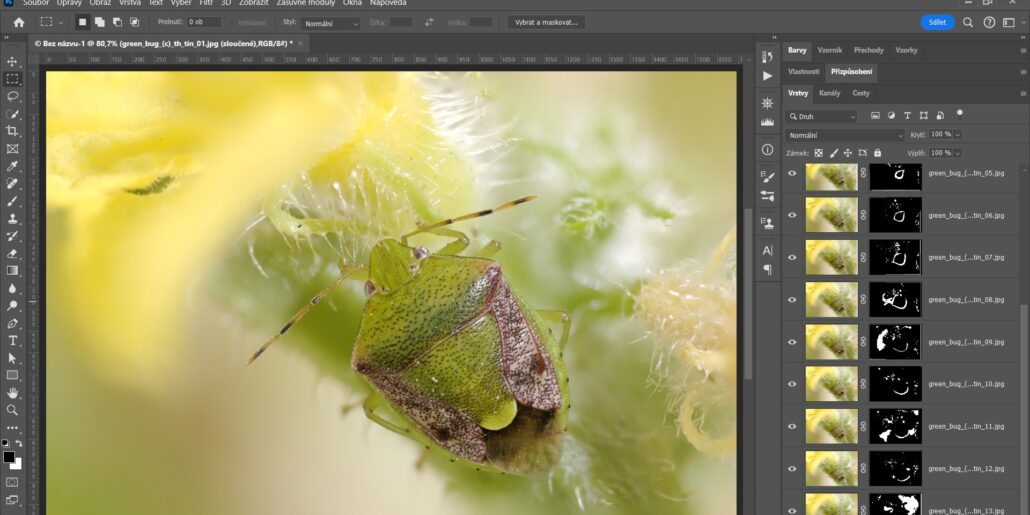This screenshot has width=1030, height=515.
Task: Toggle layer filtering on/off switch
Action: coord(959,114)
